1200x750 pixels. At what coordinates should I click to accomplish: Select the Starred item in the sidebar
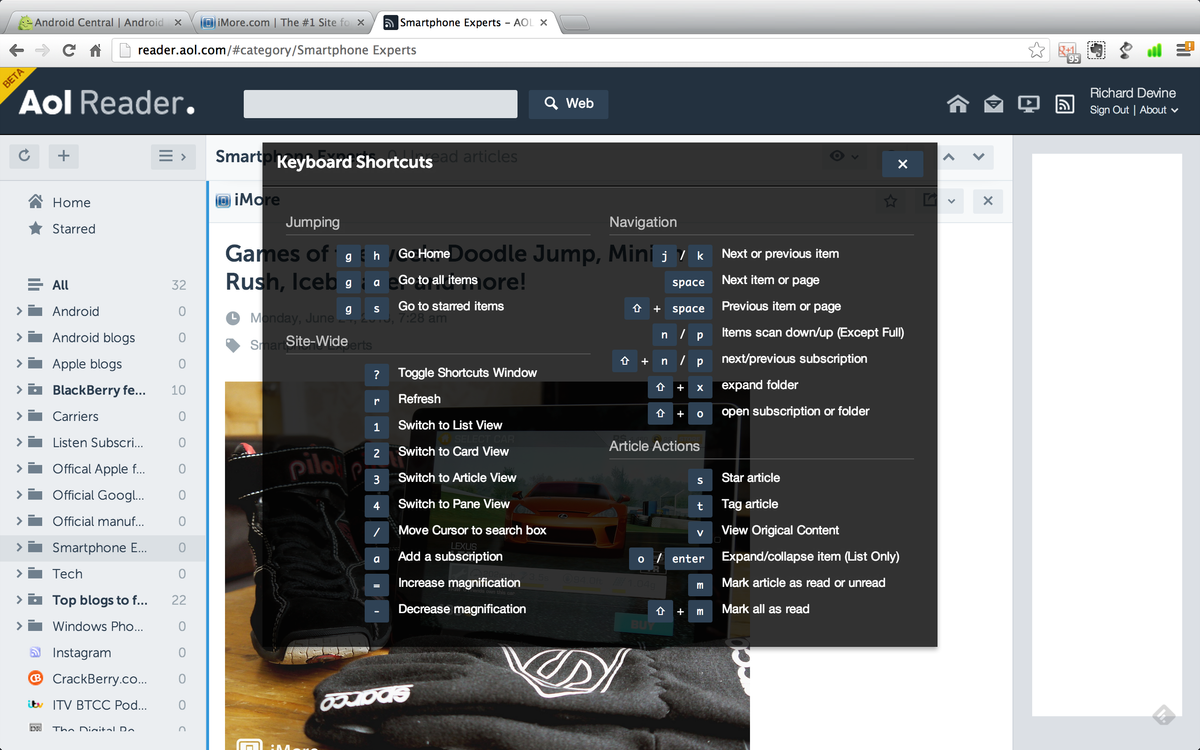(x=71, y=228)
